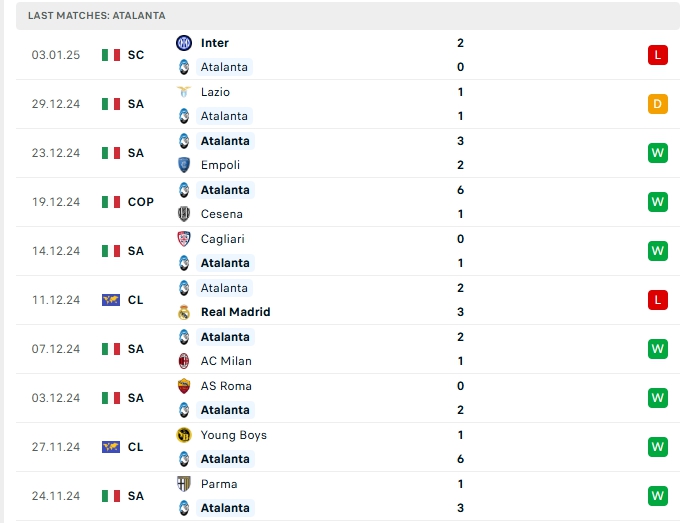The image size is (691, 523).
Task: Click the Cesena club crest icon
Action: (184, 214)
